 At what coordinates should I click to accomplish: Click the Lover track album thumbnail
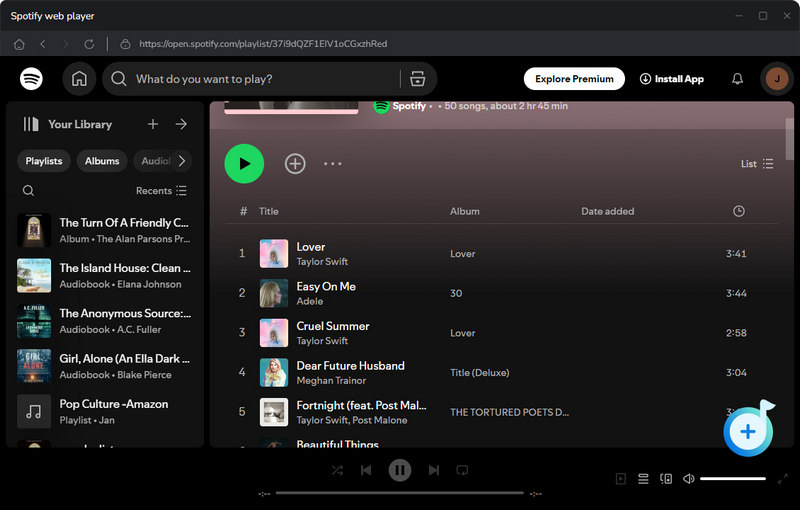click(x=274, y=253)
